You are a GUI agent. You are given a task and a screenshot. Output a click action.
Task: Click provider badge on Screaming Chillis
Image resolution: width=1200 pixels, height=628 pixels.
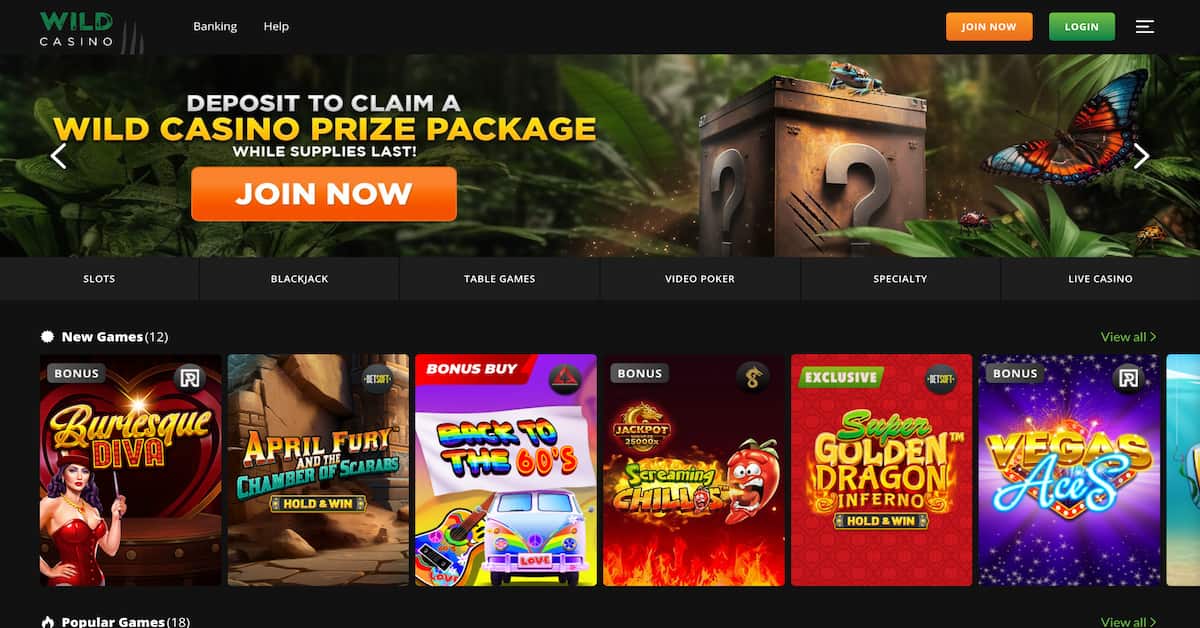[752, 378]
